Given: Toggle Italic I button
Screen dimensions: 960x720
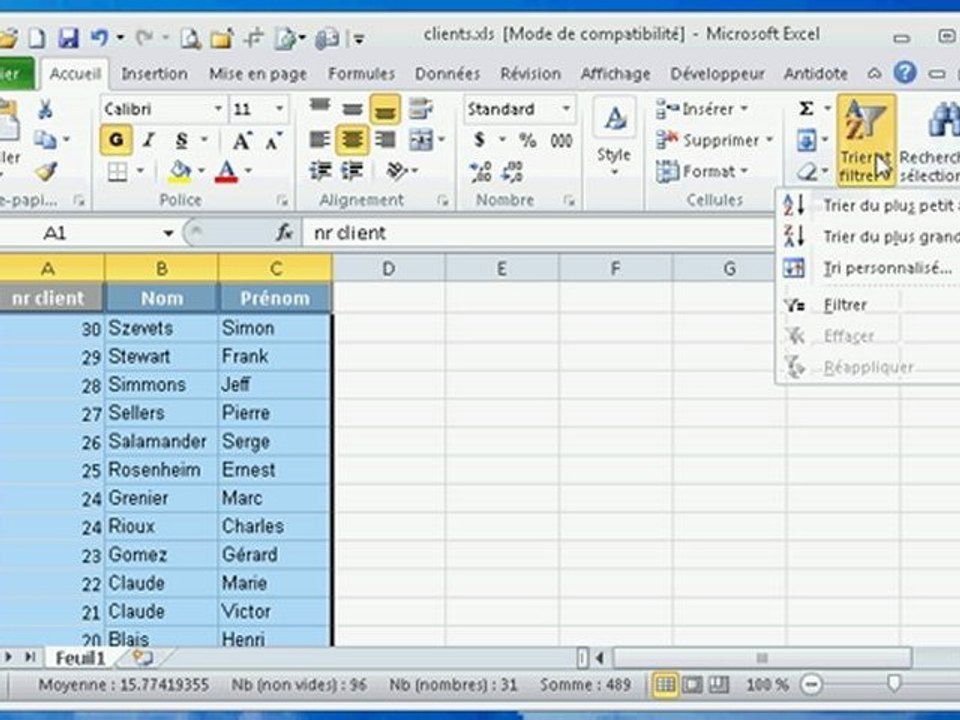Looking at the screenshot, I should pyautogui.click(x=148, y=141).
